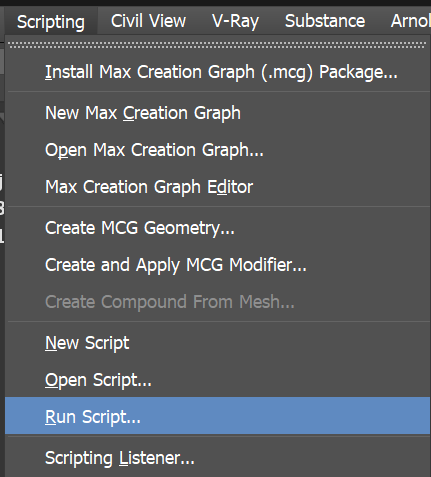This screenshot has width=431, height=477.
Task: Choose Create and Apply MCG Modifier
Action: tap(218, 265)
